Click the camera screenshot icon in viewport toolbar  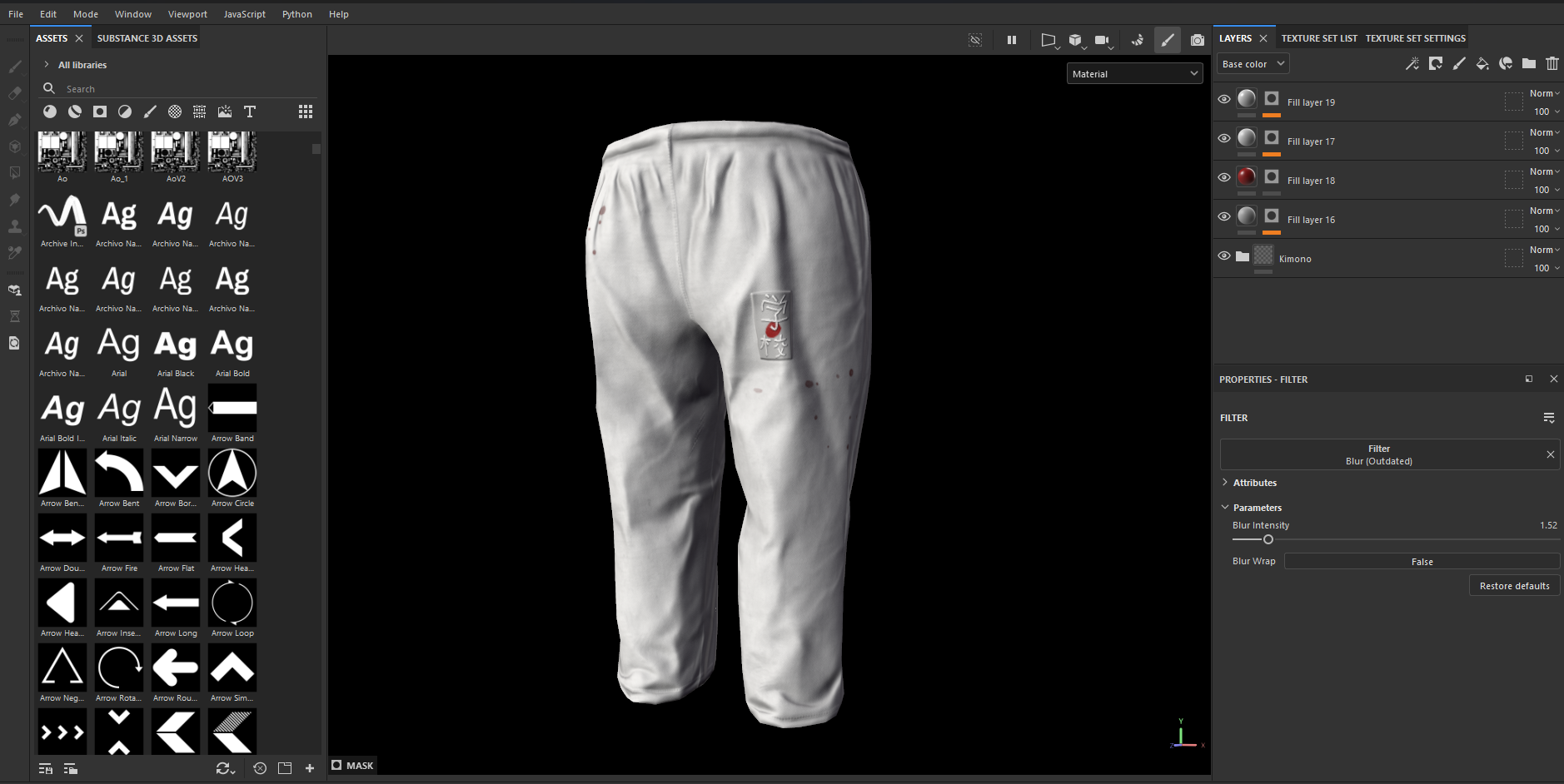pyautogui.click(x=1197, y=40)
